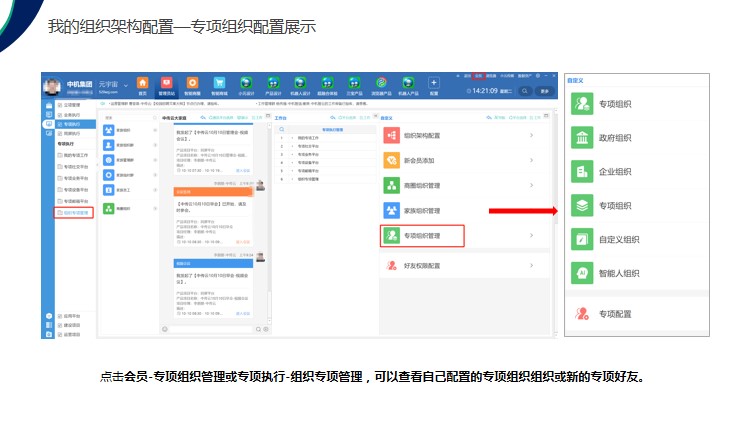750x422 pixels.
Task: Expand chevron on 专项组织管理 row
Action: pos(531,235)
